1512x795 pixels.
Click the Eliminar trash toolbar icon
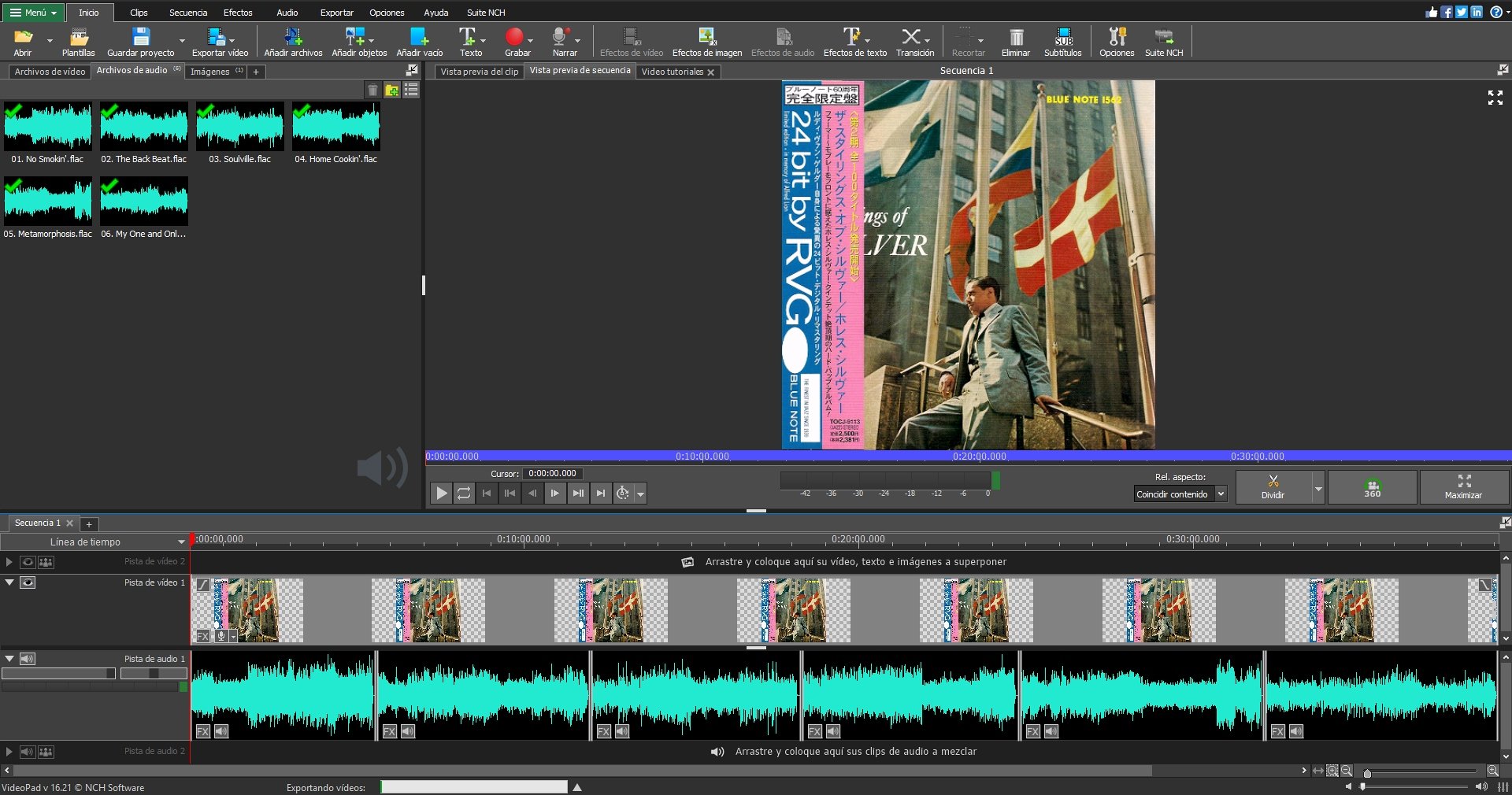[1015, 42]
